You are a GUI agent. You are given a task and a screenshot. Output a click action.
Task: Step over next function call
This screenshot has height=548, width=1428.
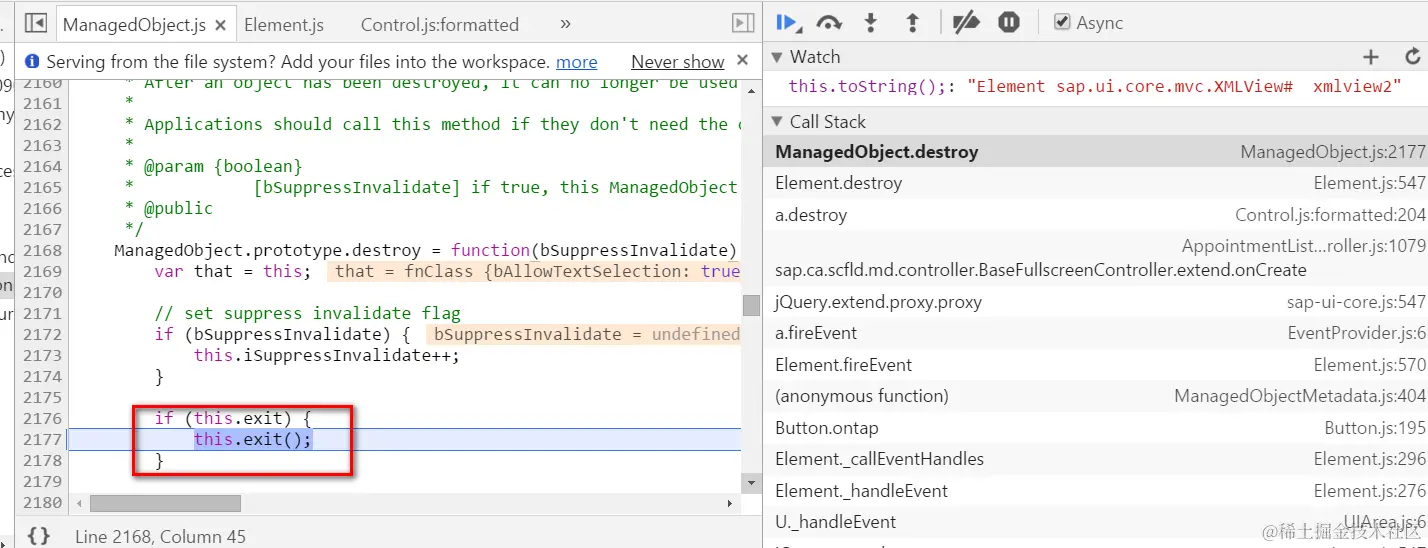pos(829,22)
